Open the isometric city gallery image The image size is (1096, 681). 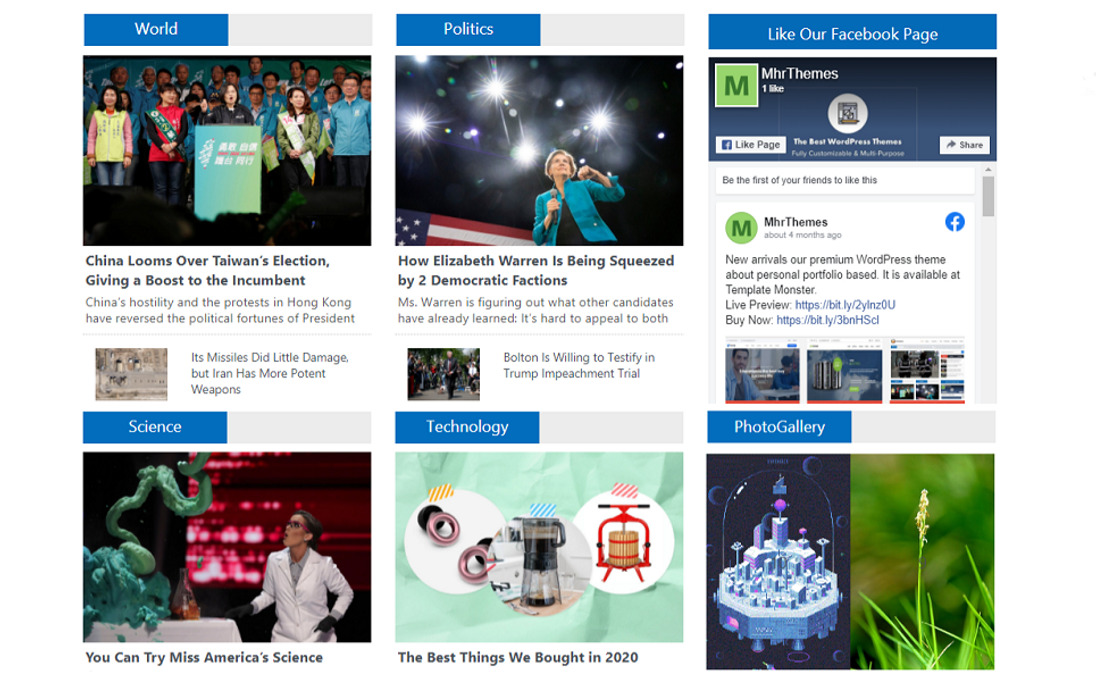click(779, 562)
